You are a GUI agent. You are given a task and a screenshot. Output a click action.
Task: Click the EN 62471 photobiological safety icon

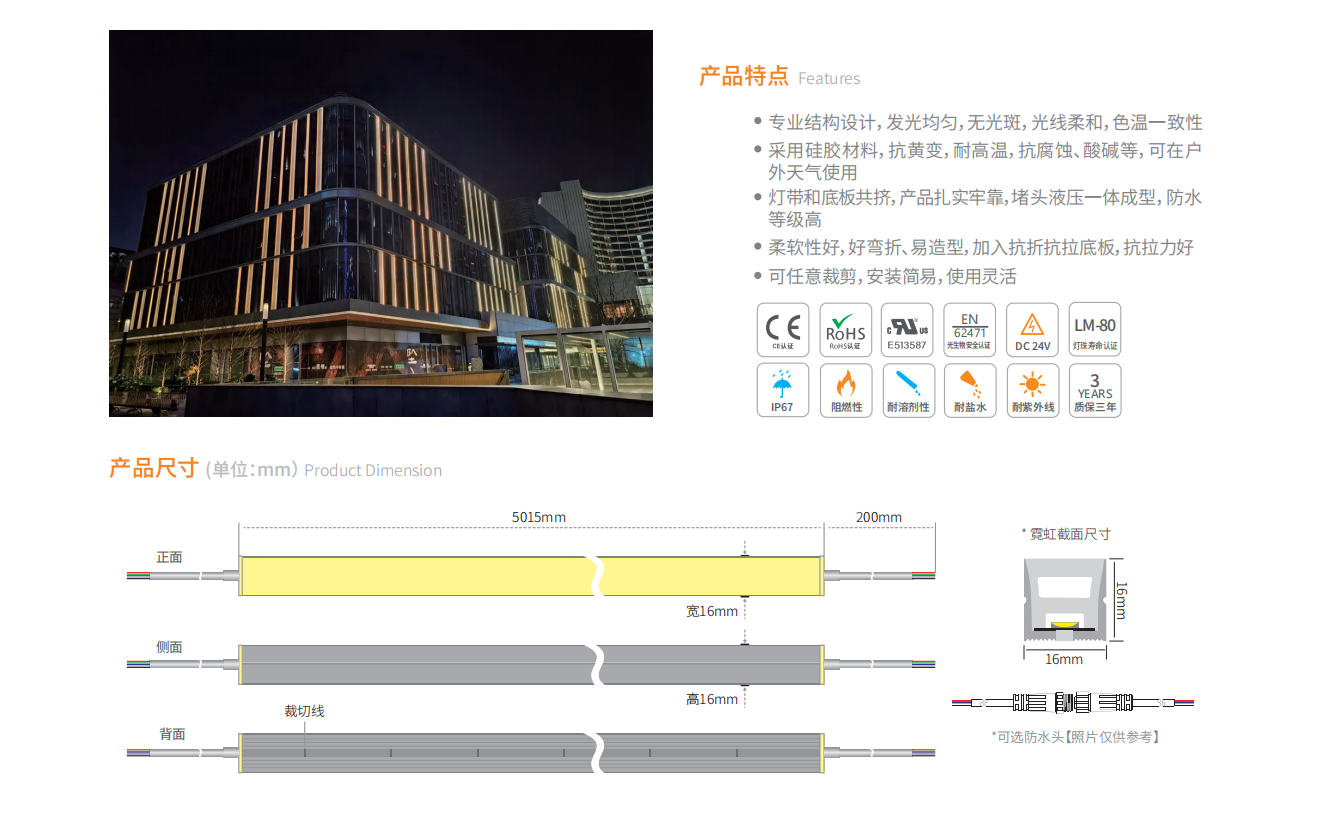(x=969, y=330)
